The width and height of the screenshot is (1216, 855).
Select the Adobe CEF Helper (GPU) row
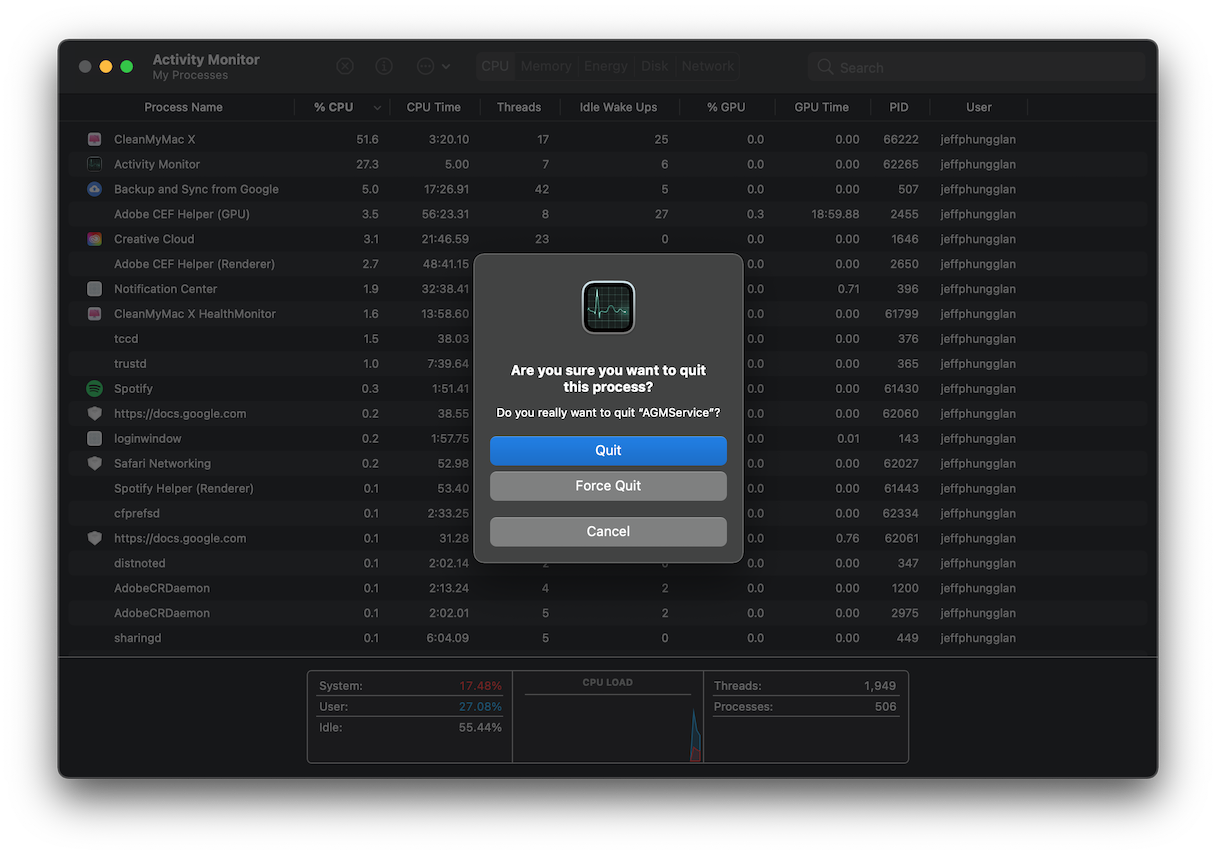pyautogui.click(x=608, y=214)
